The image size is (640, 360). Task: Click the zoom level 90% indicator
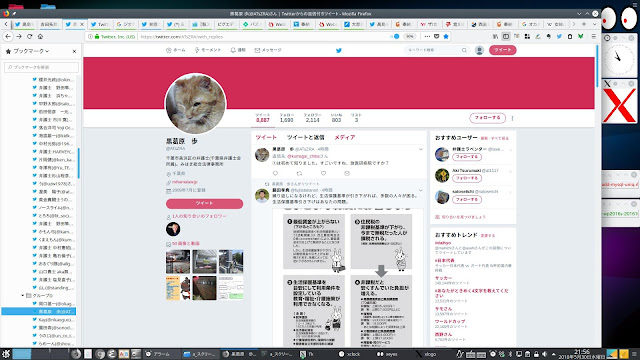click(x=409, y=36)
